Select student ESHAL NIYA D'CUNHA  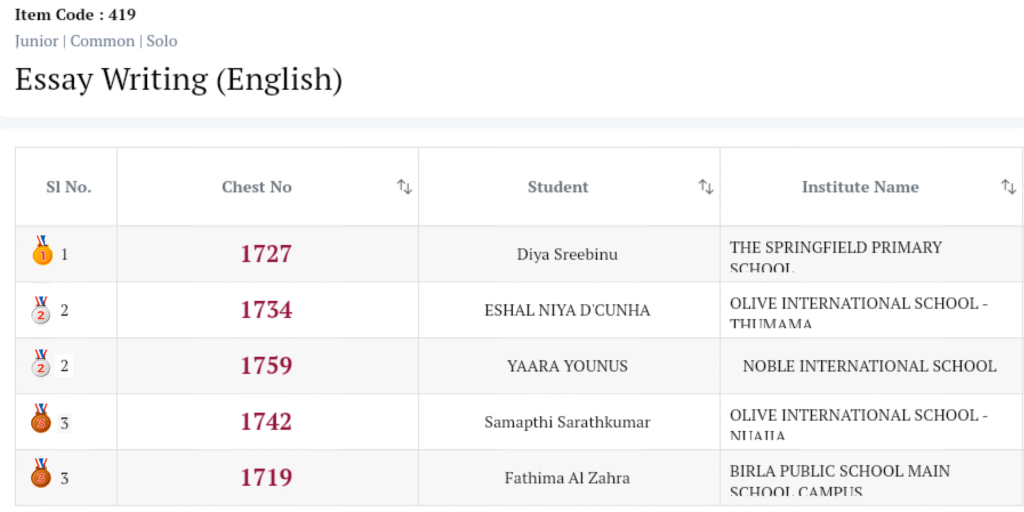567,310
